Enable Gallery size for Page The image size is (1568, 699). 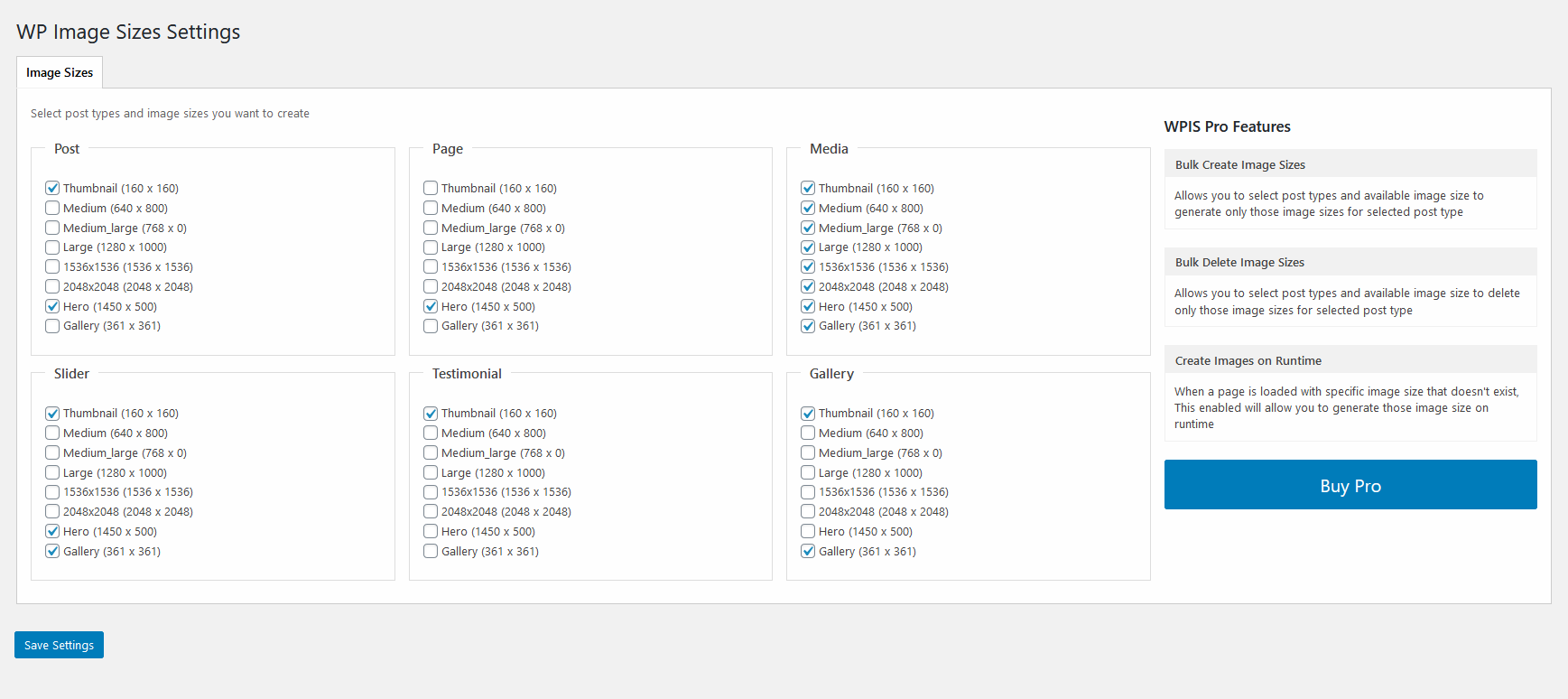(431, 325)
